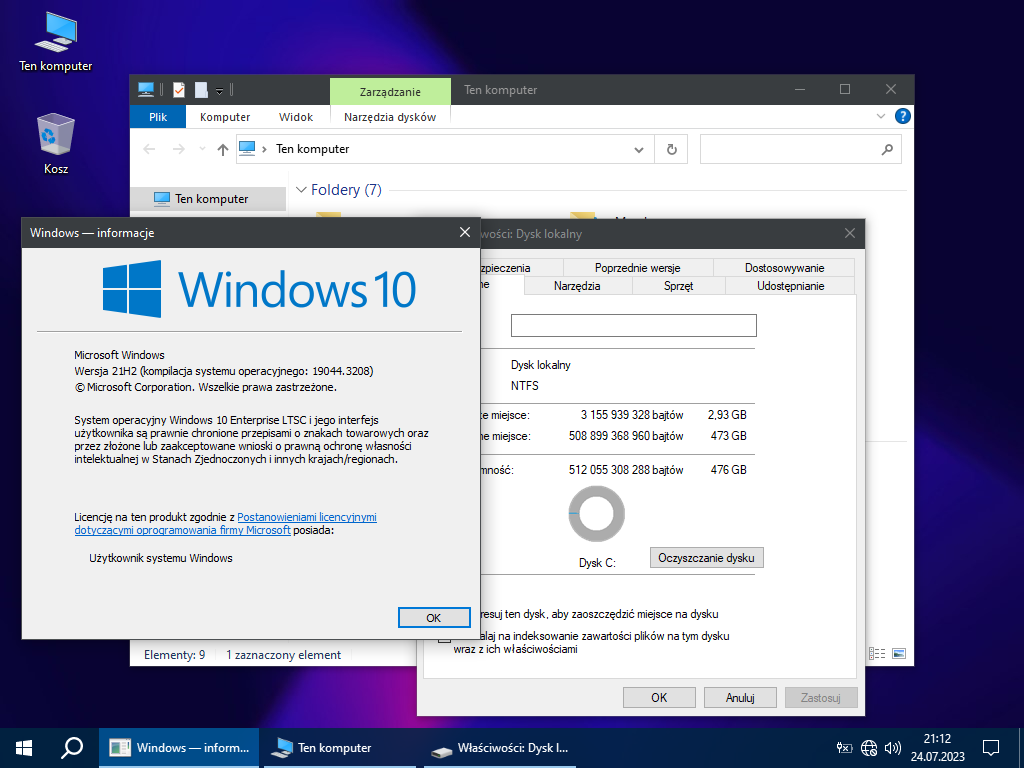The width and height of the screenshot is (1024, 768).
Task: Go up one level with the up arrow
Action: 223,149
